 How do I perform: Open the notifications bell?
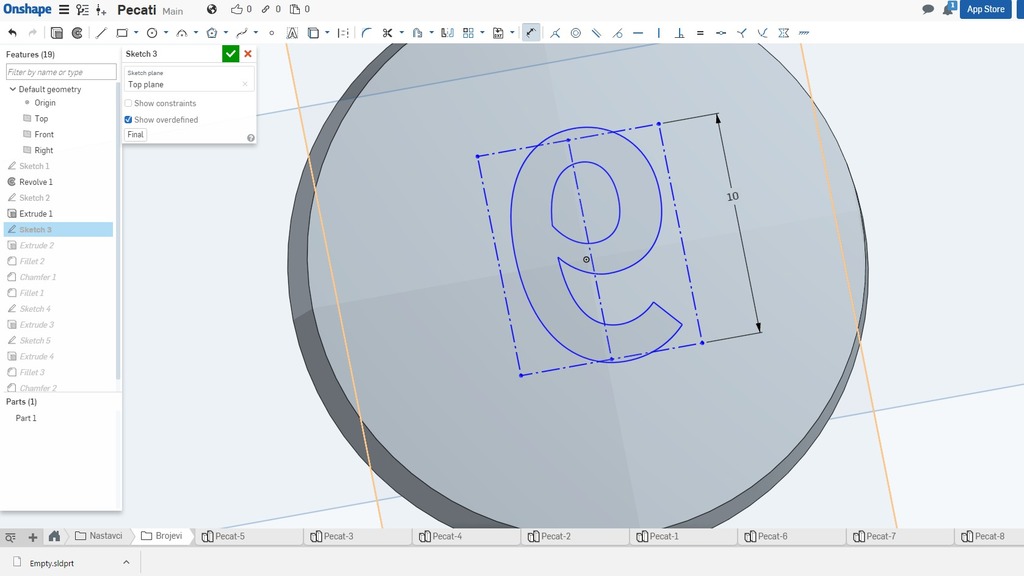pyautogui.click(x=947, y=9)
